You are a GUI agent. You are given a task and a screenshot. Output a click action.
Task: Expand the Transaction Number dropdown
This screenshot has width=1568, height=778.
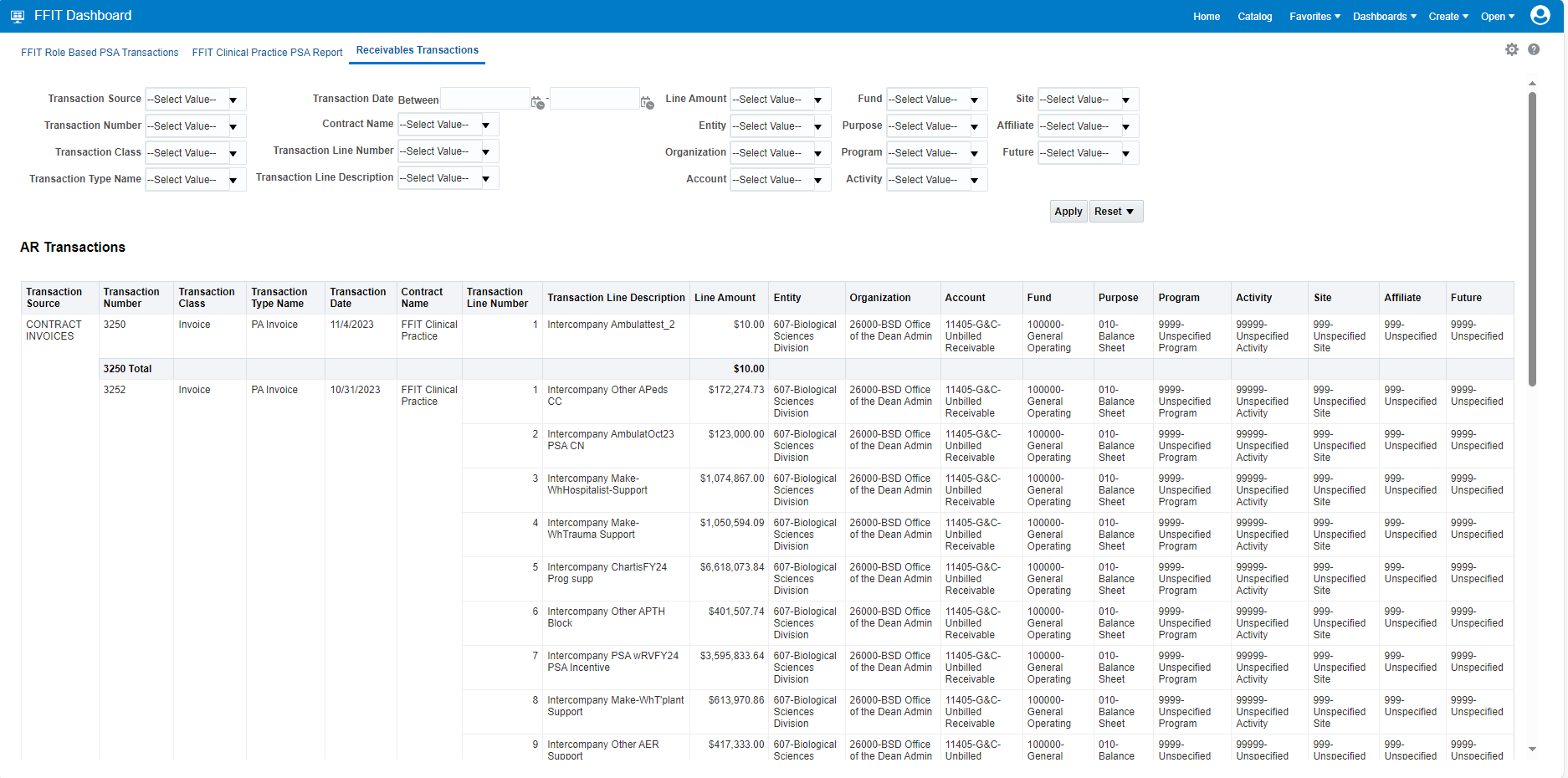233,126
